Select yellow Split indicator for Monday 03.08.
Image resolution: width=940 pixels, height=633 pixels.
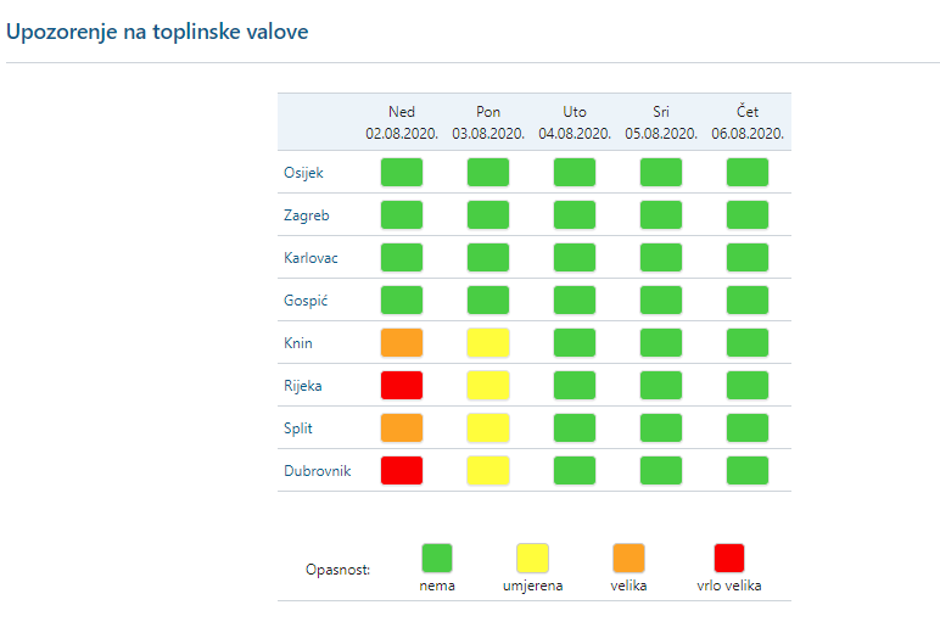tap(488, 428)
